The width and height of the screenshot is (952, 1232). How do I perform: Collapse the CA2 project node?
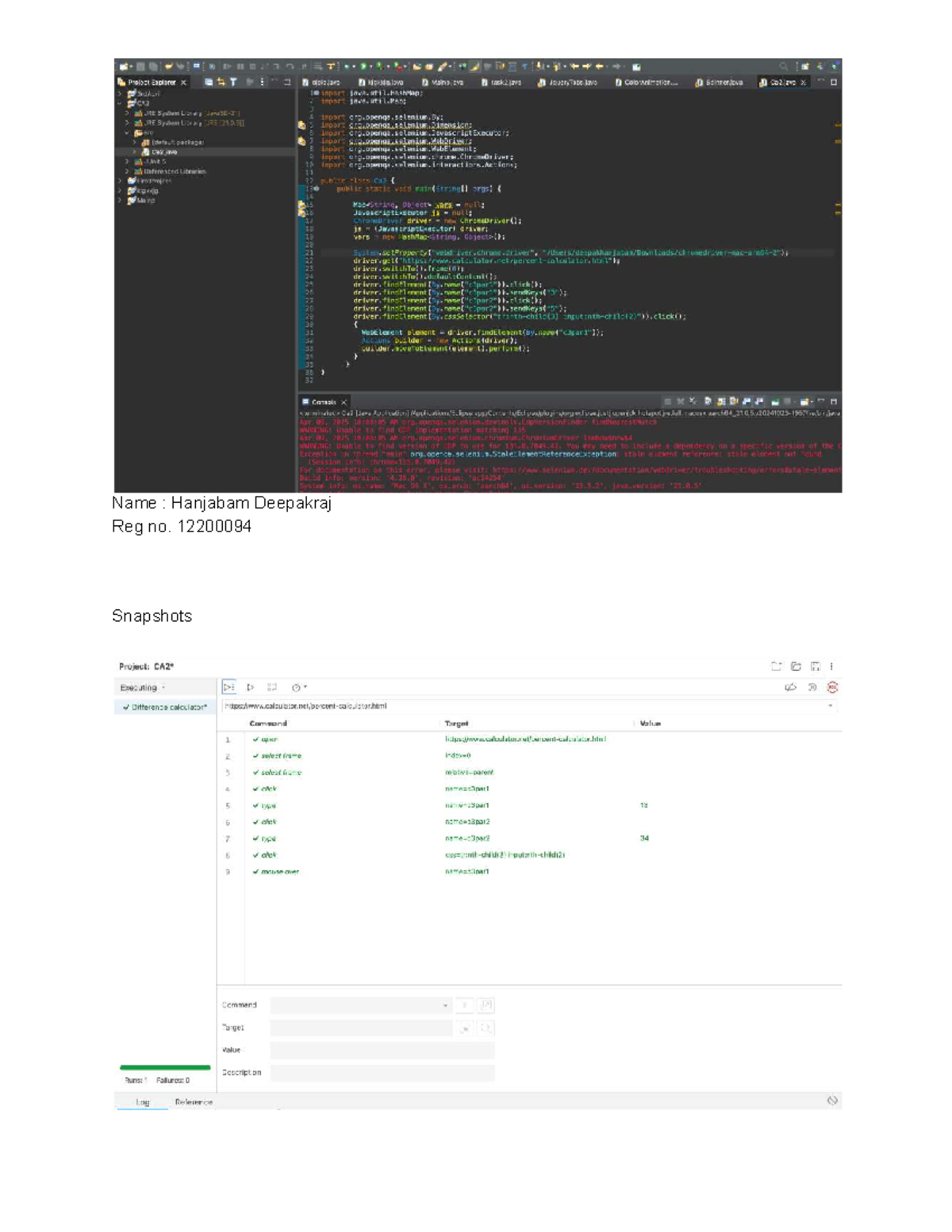[120, 103]
